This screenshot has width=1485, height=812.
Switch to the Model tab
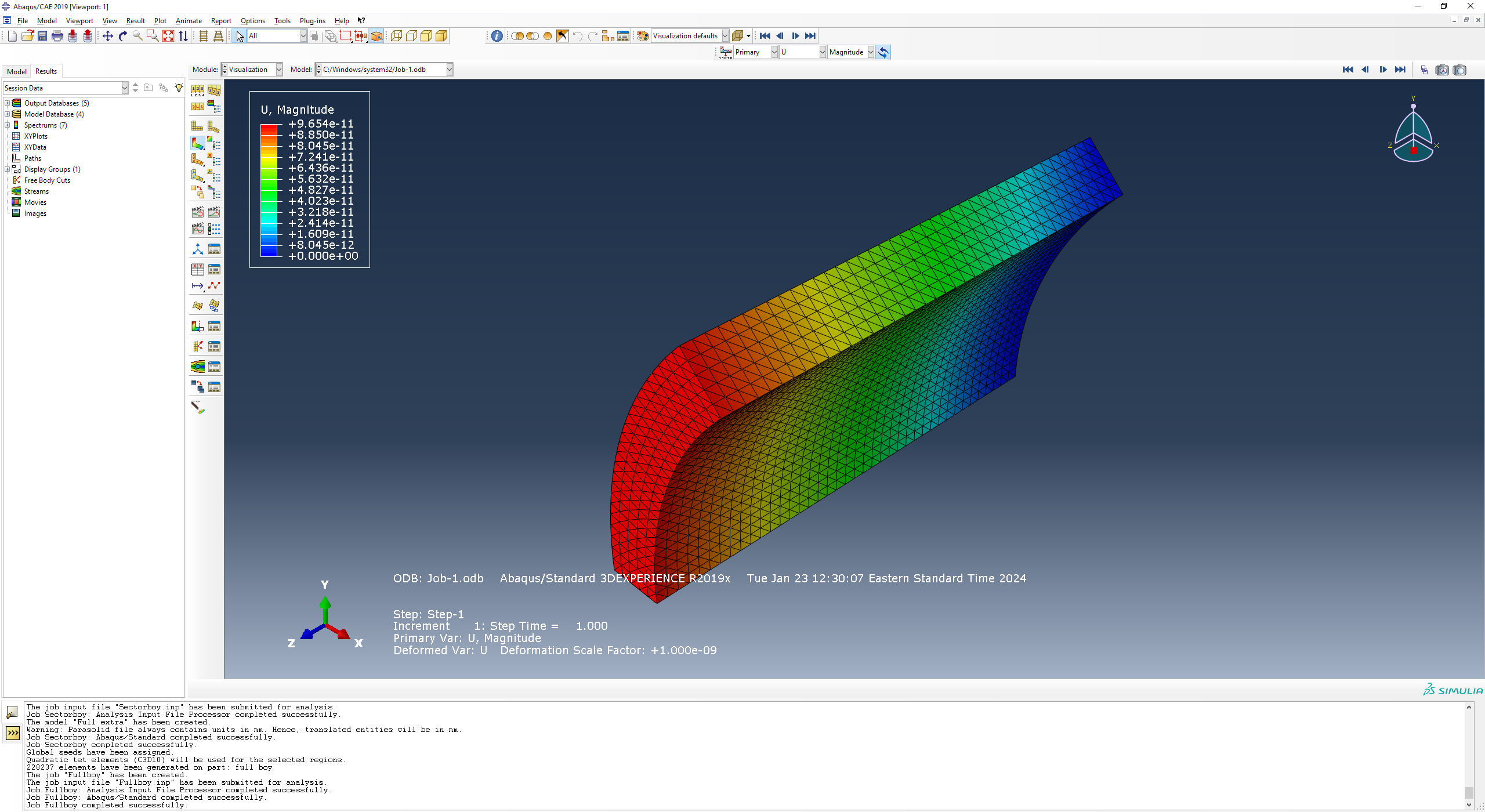[x=16, y=71]
